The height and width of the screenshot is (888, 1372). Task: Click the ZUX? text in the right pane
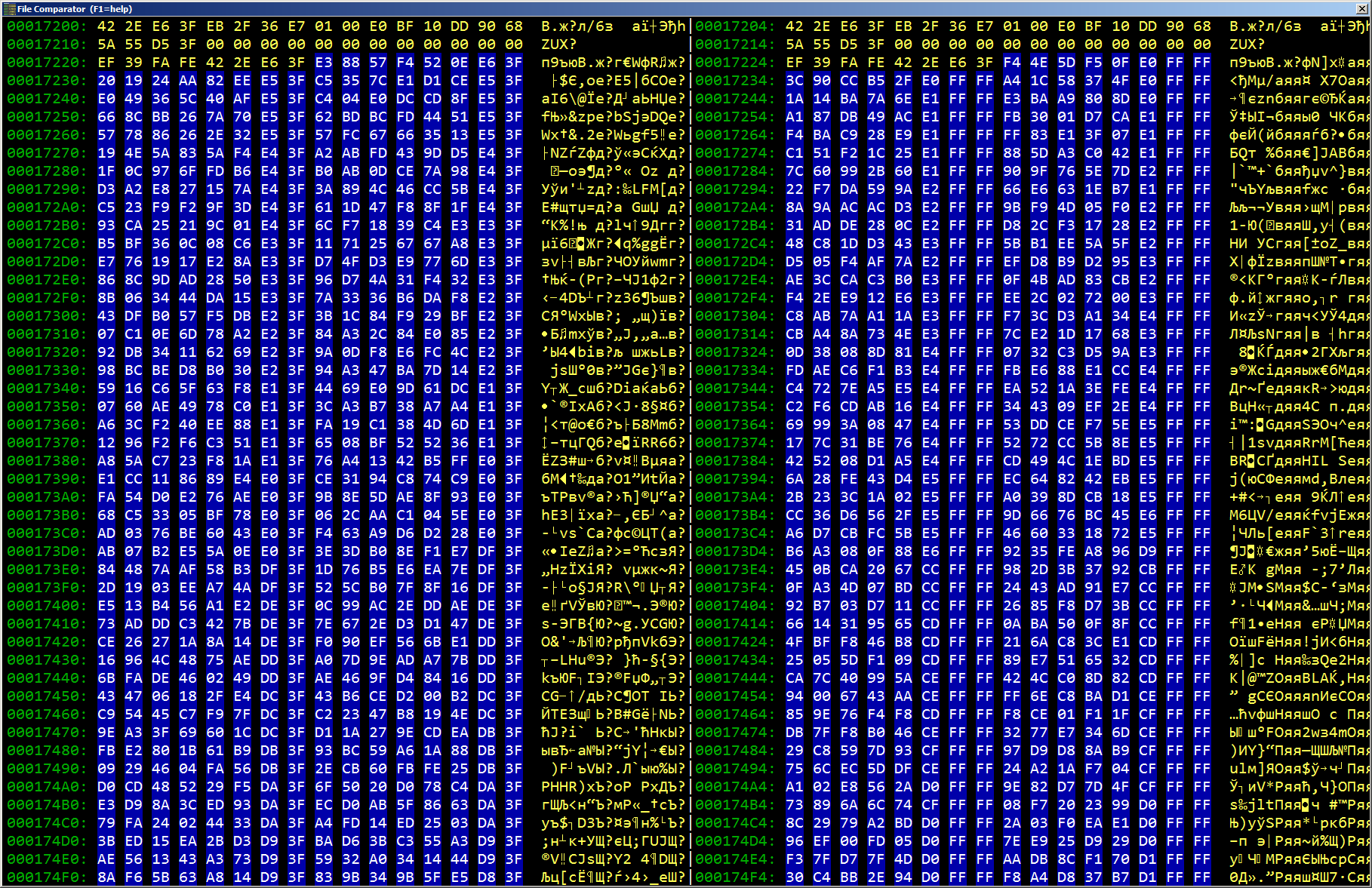pos(1247,45)
